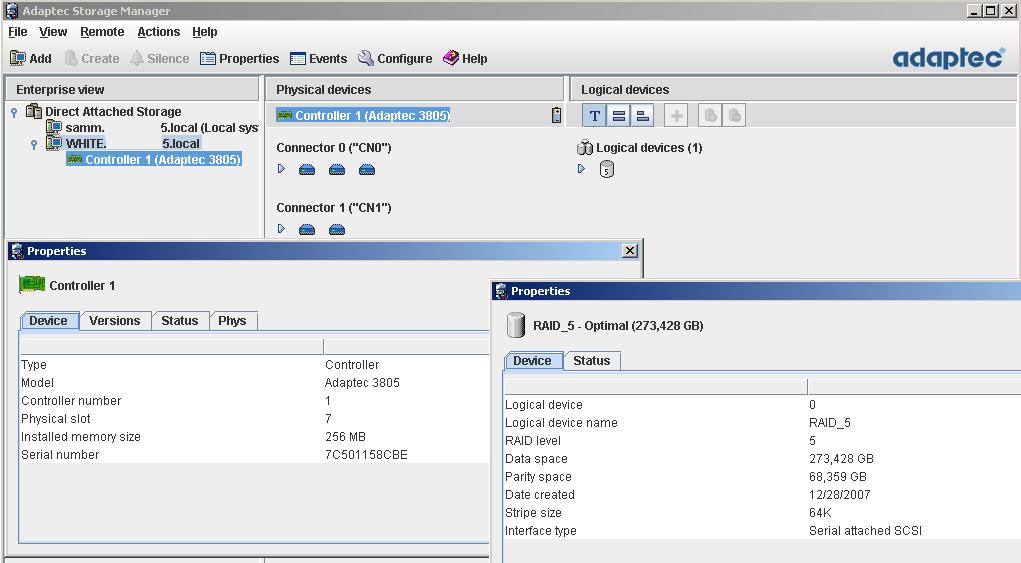Open the File menu
Image resolution: width=1021 pixels, height=563 pixels.
point(18,32)
